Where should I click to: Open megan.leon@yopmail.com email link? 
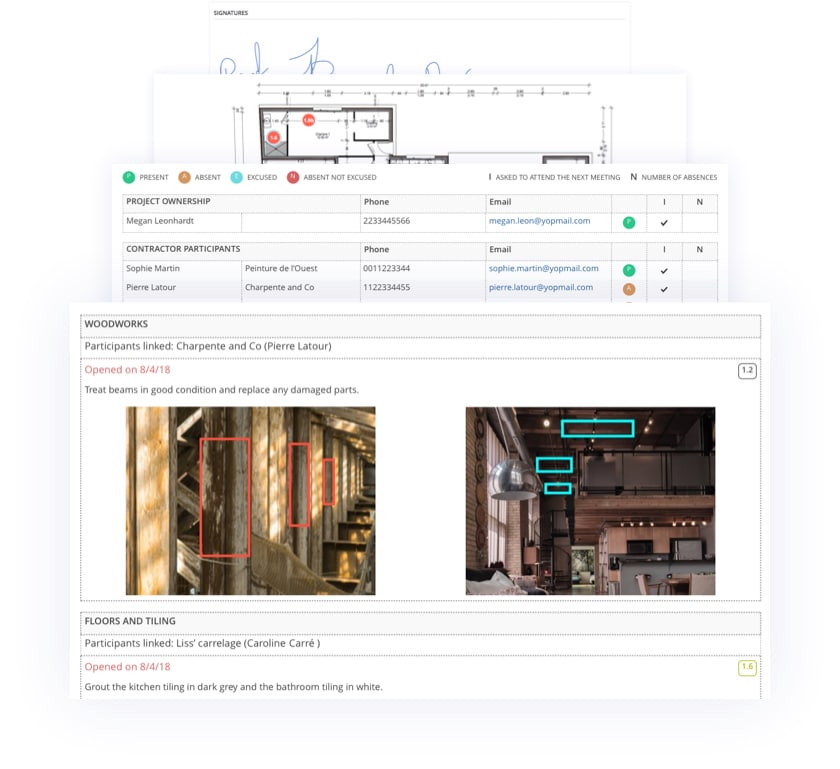point(539,221)
